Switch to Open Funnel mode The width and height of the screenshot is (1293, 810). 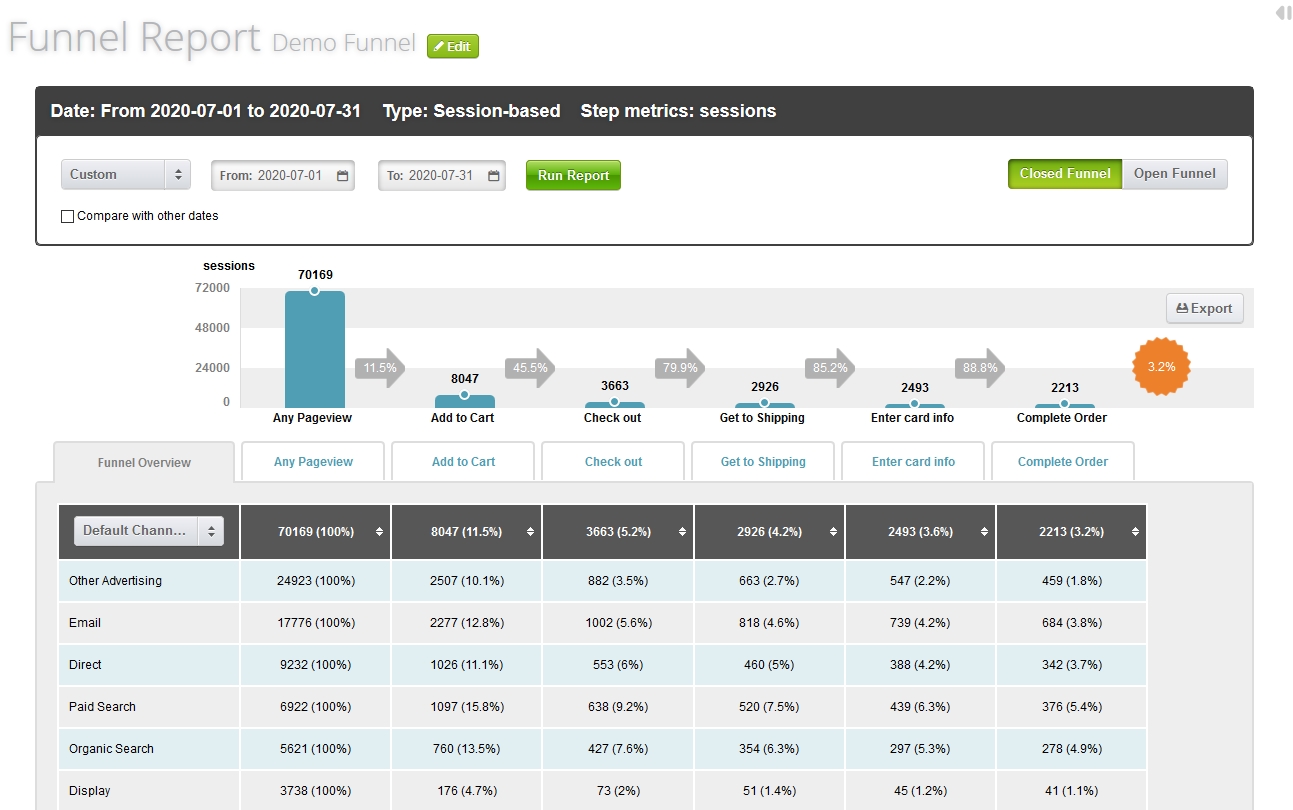coord(1175,174)
